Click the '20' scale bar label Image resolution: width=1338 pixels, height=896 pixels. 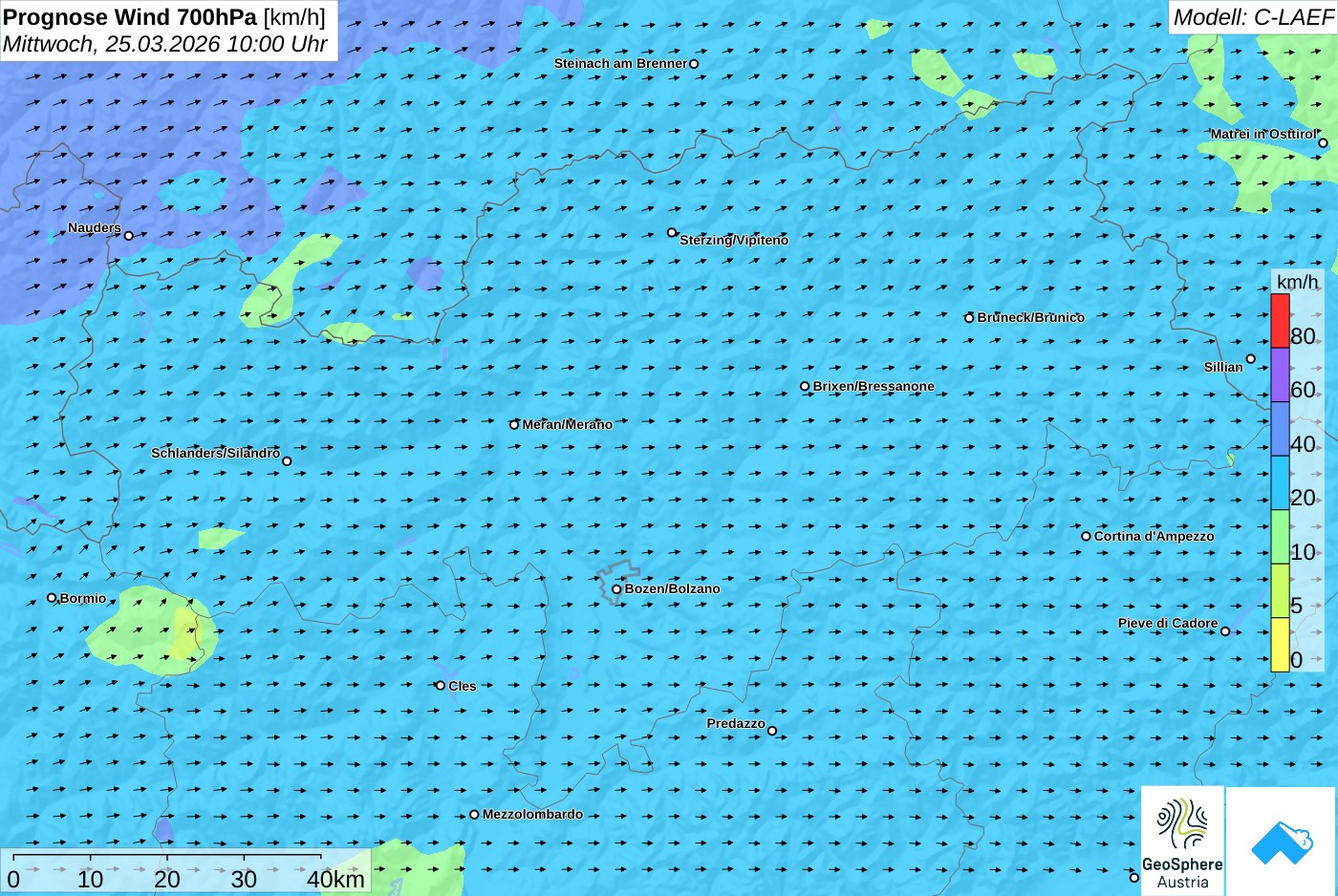click(x=166, y=880)
